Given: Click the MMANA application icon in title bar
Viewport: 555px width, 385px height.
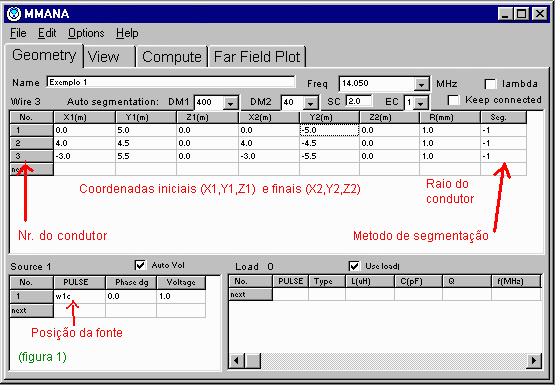Looking at the screenshot, I should pyautogui.click(x=14, y=14).
